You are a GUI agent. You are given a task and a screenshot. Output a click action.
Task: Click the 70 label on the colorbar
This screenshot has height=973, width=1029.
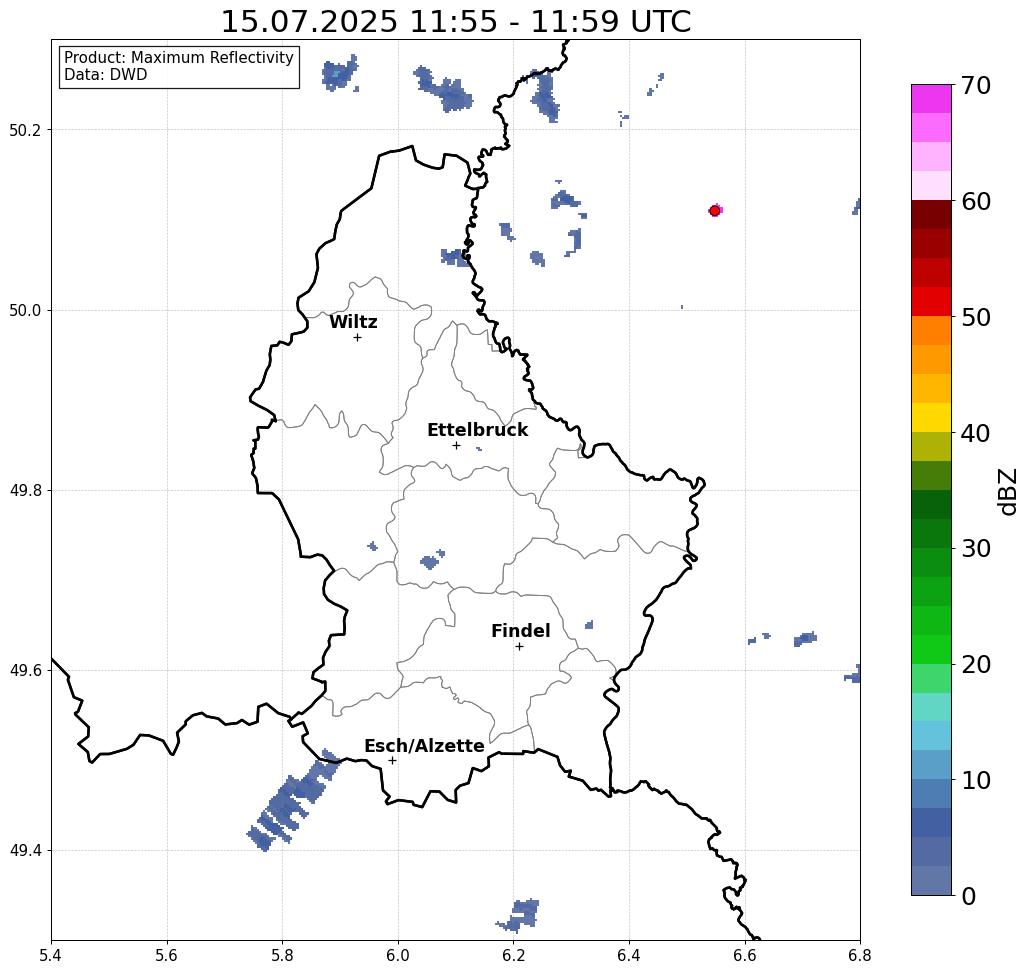pyautogui.click(x=975, y=85)
